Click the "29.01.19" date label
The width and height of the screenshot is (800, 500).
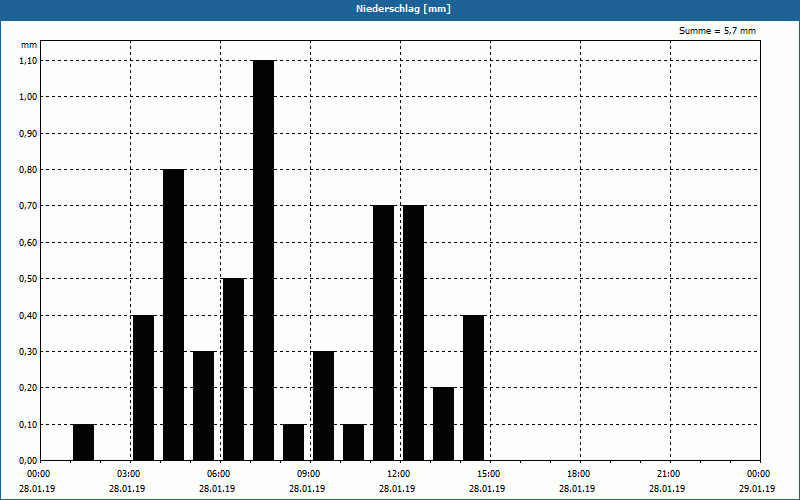tap(757, 488)
